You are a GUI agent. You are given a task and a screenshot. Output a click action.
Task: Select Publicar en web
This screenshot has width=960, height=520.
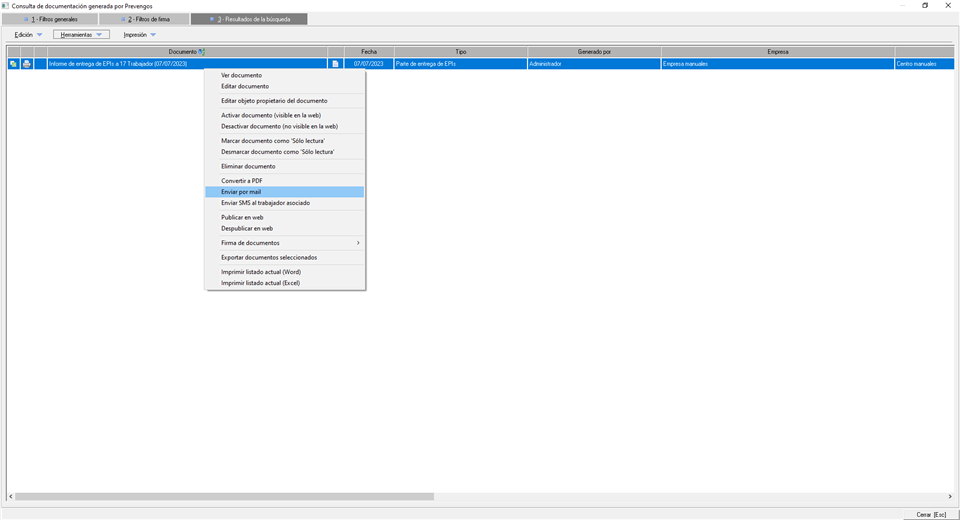285,217
